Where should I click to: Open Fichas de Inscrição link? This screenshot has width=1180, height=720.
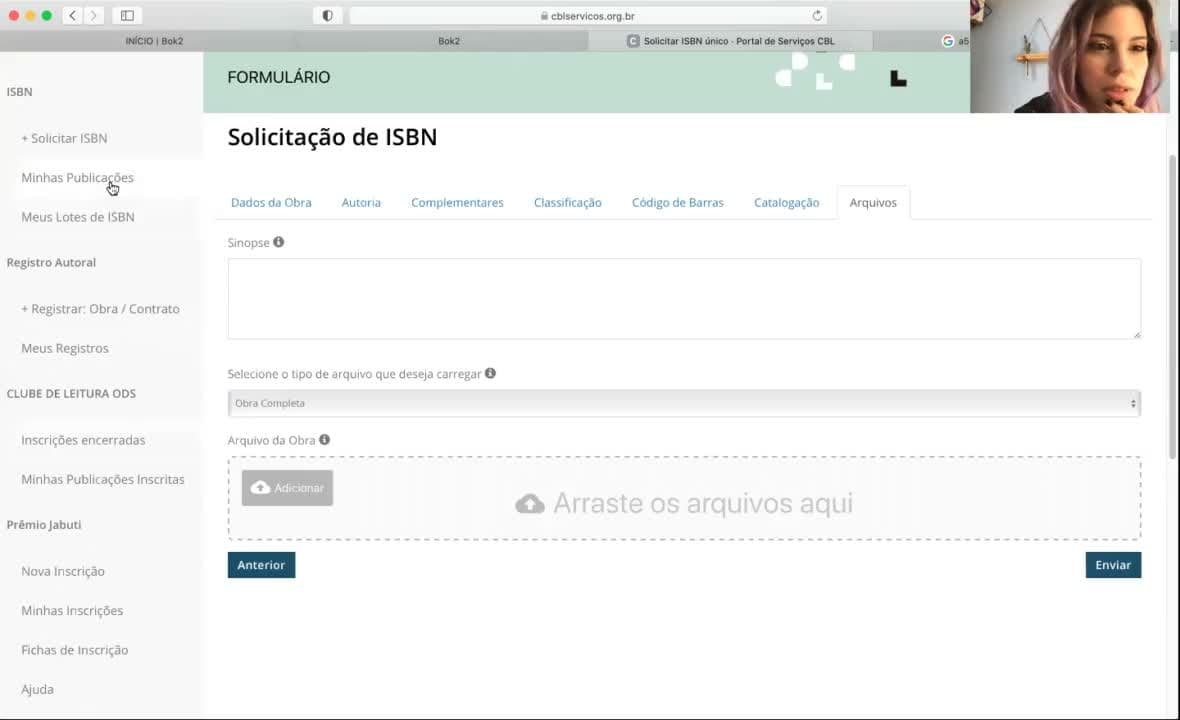(75, 650)
